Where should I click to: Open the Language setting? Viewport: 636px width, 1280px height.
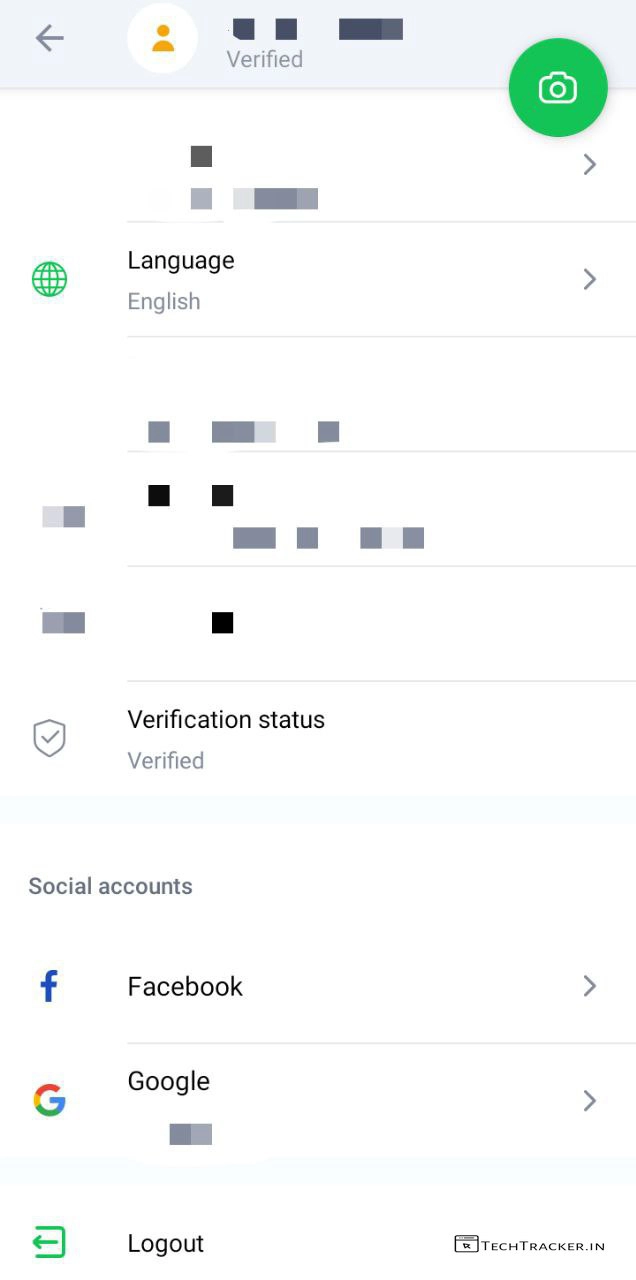tap(181, 261)
